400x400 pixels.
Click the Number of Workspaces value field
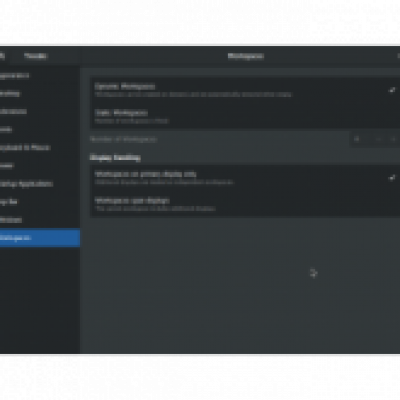(361, 139)
